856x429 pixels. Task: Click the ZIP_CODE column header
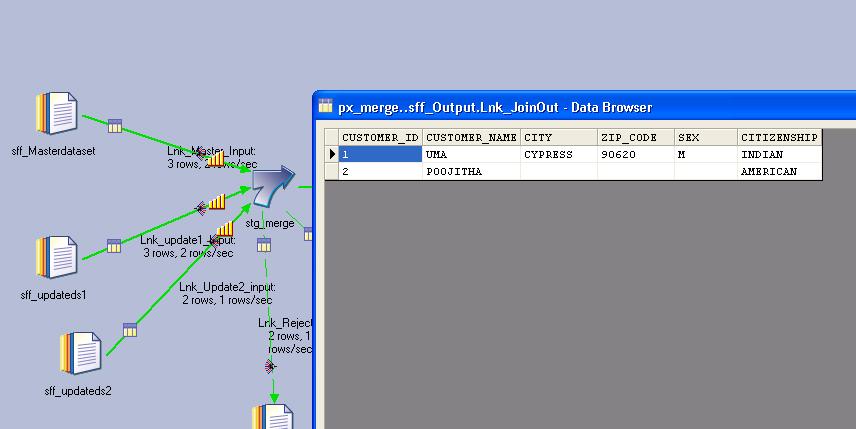635,137
